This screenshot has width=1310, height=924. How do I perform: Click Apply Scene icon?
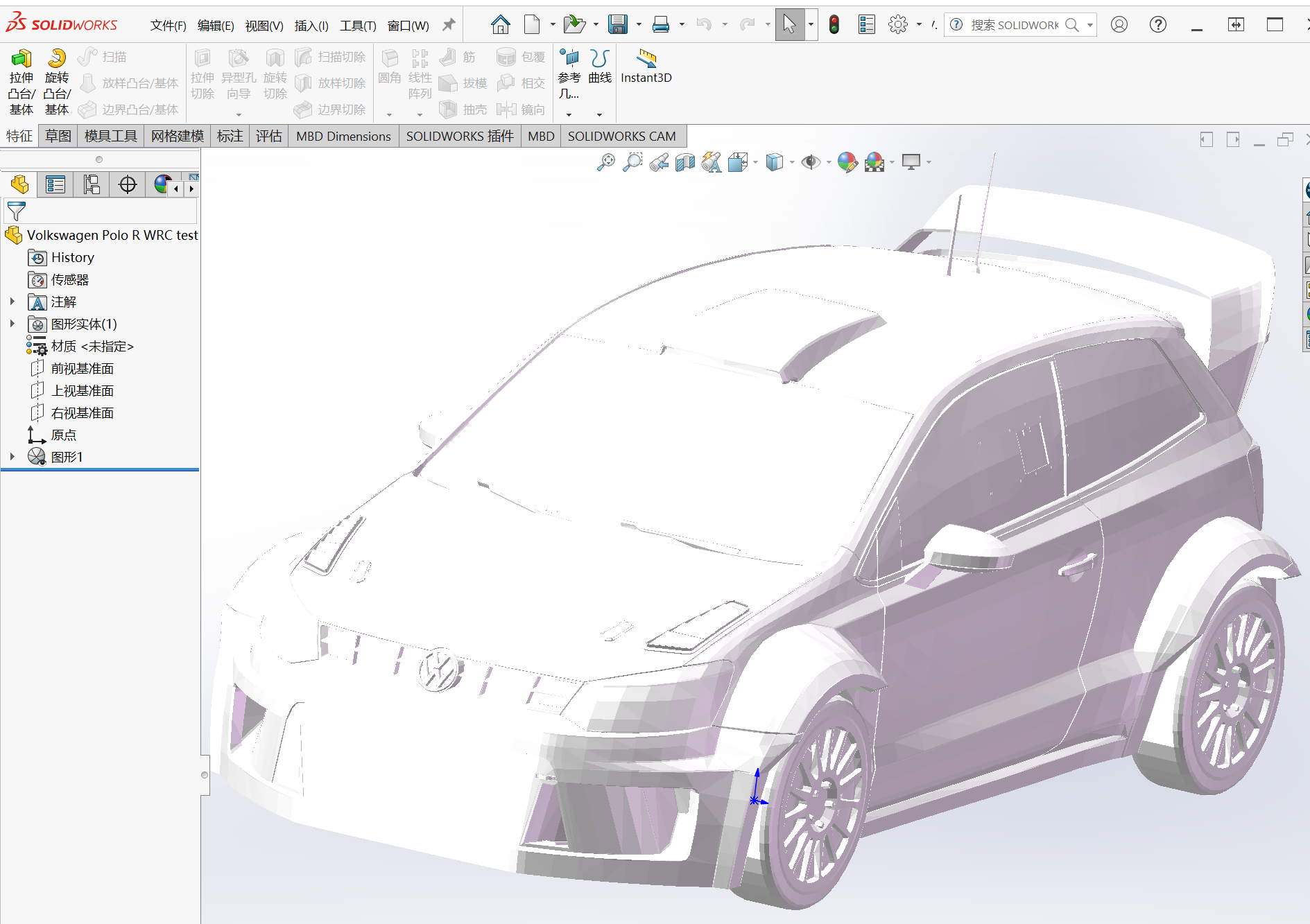pos(874,162)
